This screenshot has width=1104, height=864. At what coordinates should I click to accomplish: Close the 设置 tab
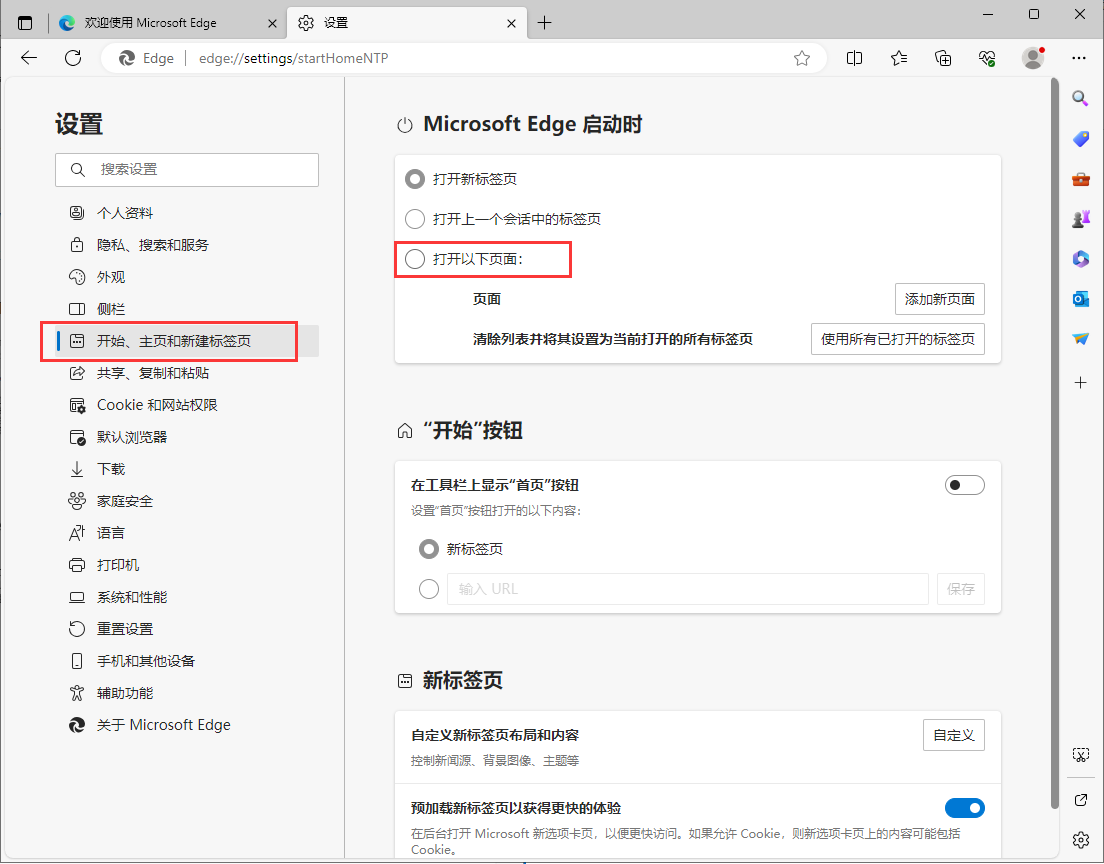[x=511, y=23]
